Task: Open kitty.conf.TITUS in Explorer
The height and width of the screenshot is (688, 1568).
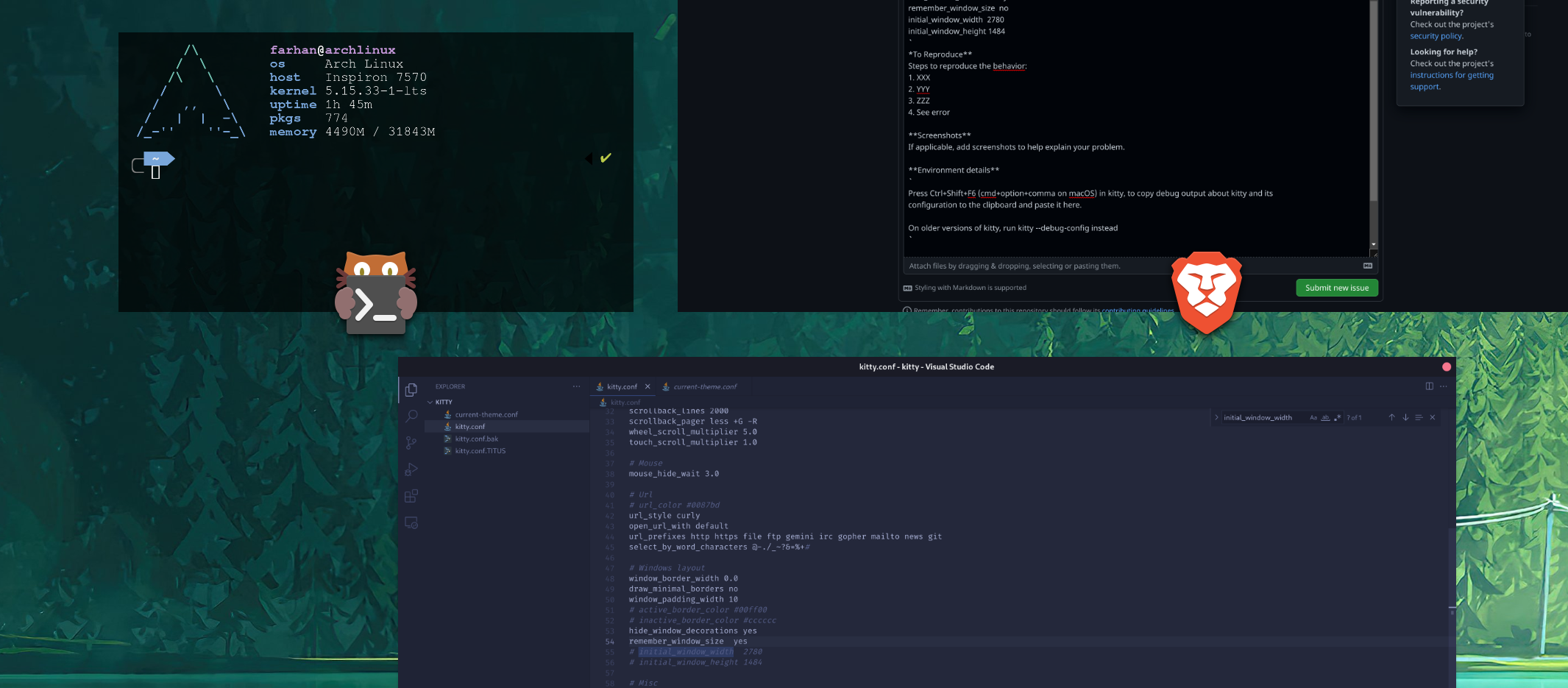Action: point(480,451)
